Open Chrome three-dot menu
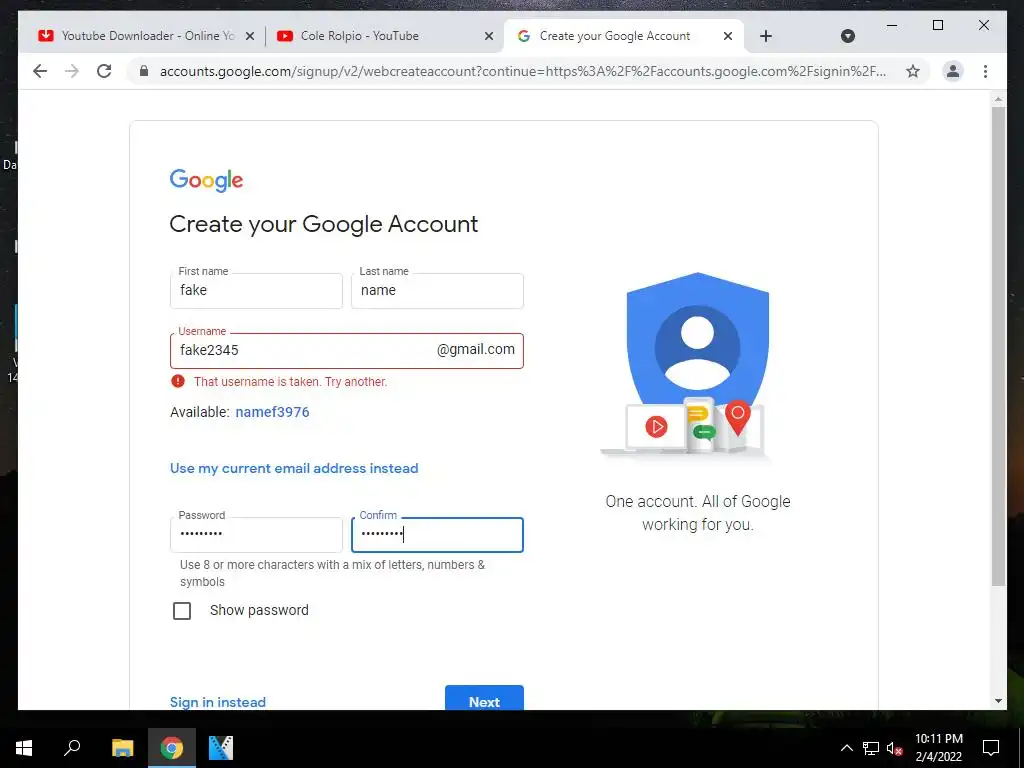Viewport: 1024px width, 768px height. tap(985, 71)
